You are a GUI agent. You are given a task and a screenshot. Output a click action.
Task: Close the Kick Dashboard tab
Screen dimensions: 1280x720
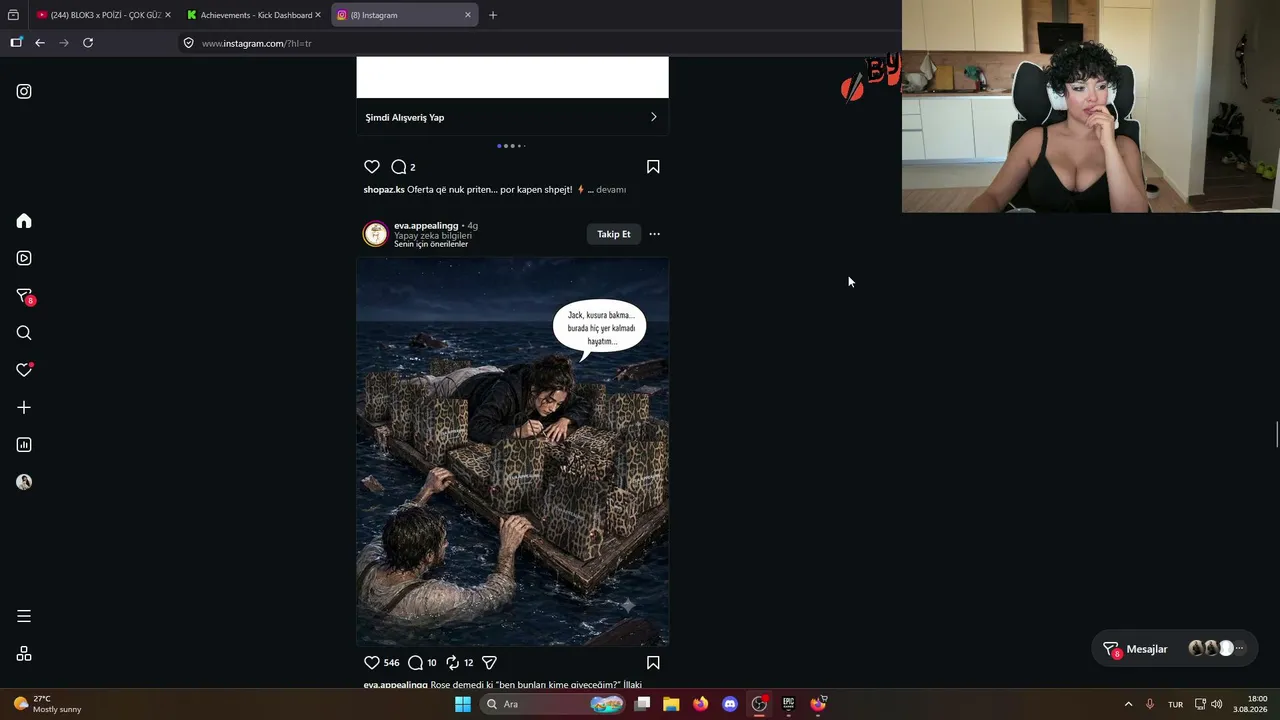tap(317, 15)
